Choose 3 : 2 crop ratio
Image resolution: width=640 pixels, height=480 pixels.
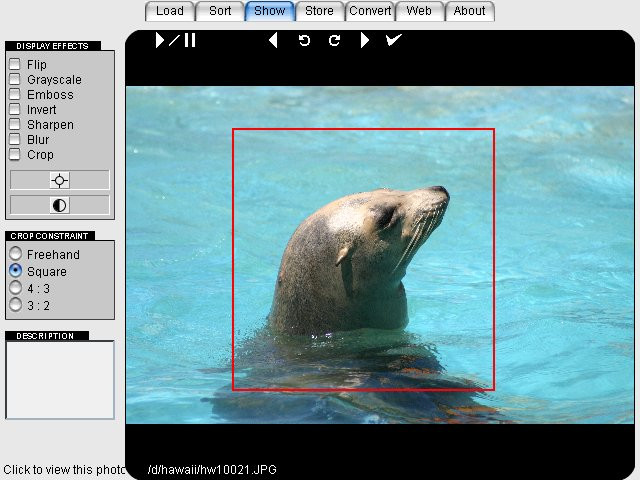coord(16,305)
